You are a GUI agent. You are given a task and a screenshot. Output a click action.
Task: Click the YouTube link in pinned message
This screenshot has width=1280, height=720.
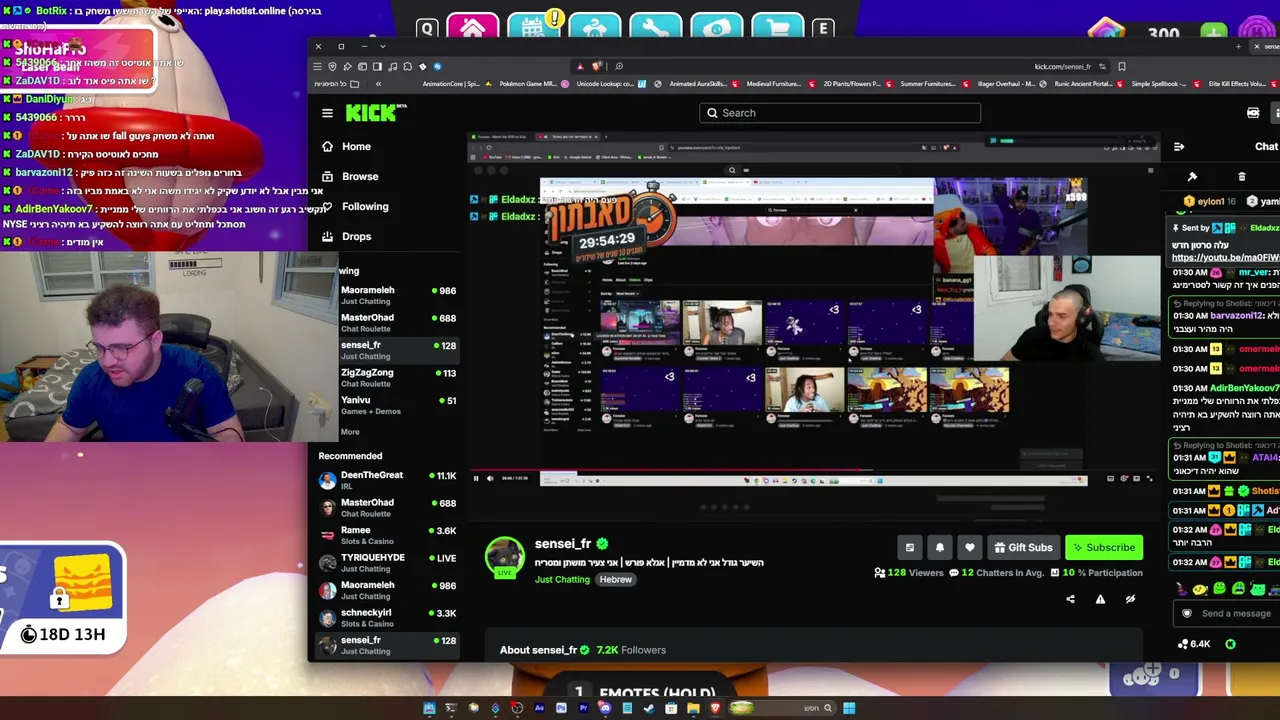click(1225, 258)
